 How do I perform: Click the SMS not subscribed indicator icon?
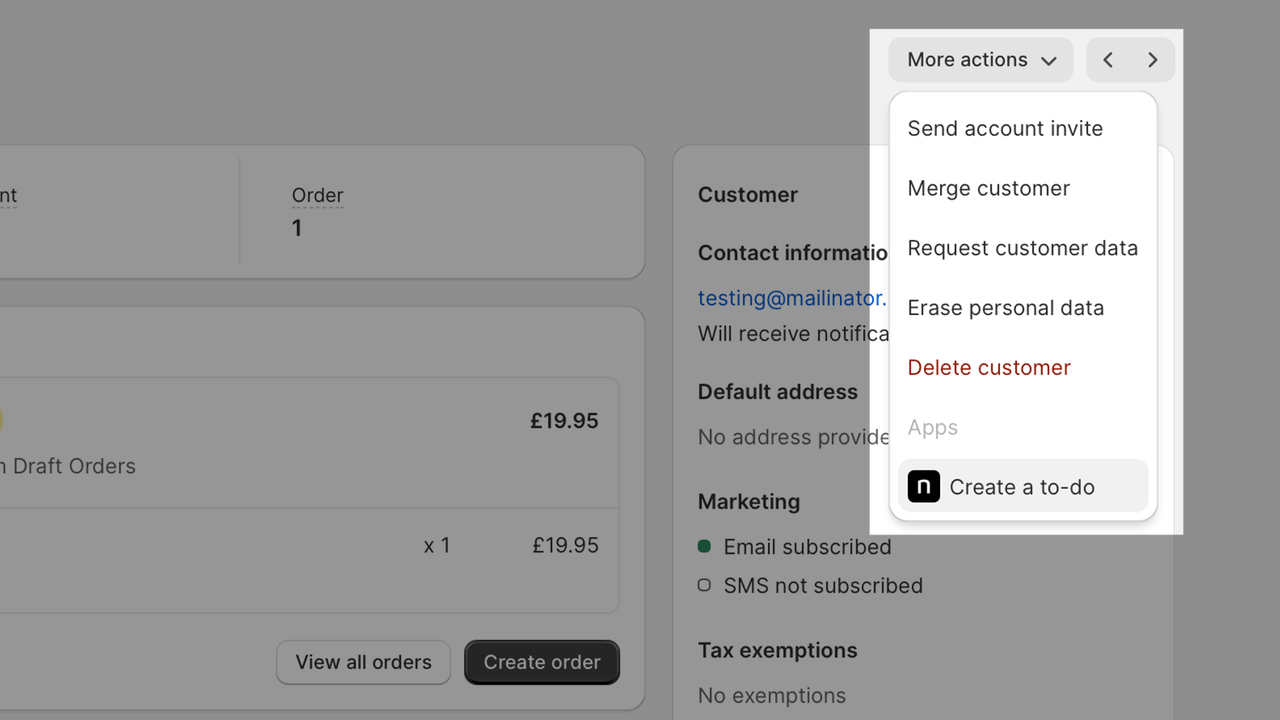pos(704,585)
